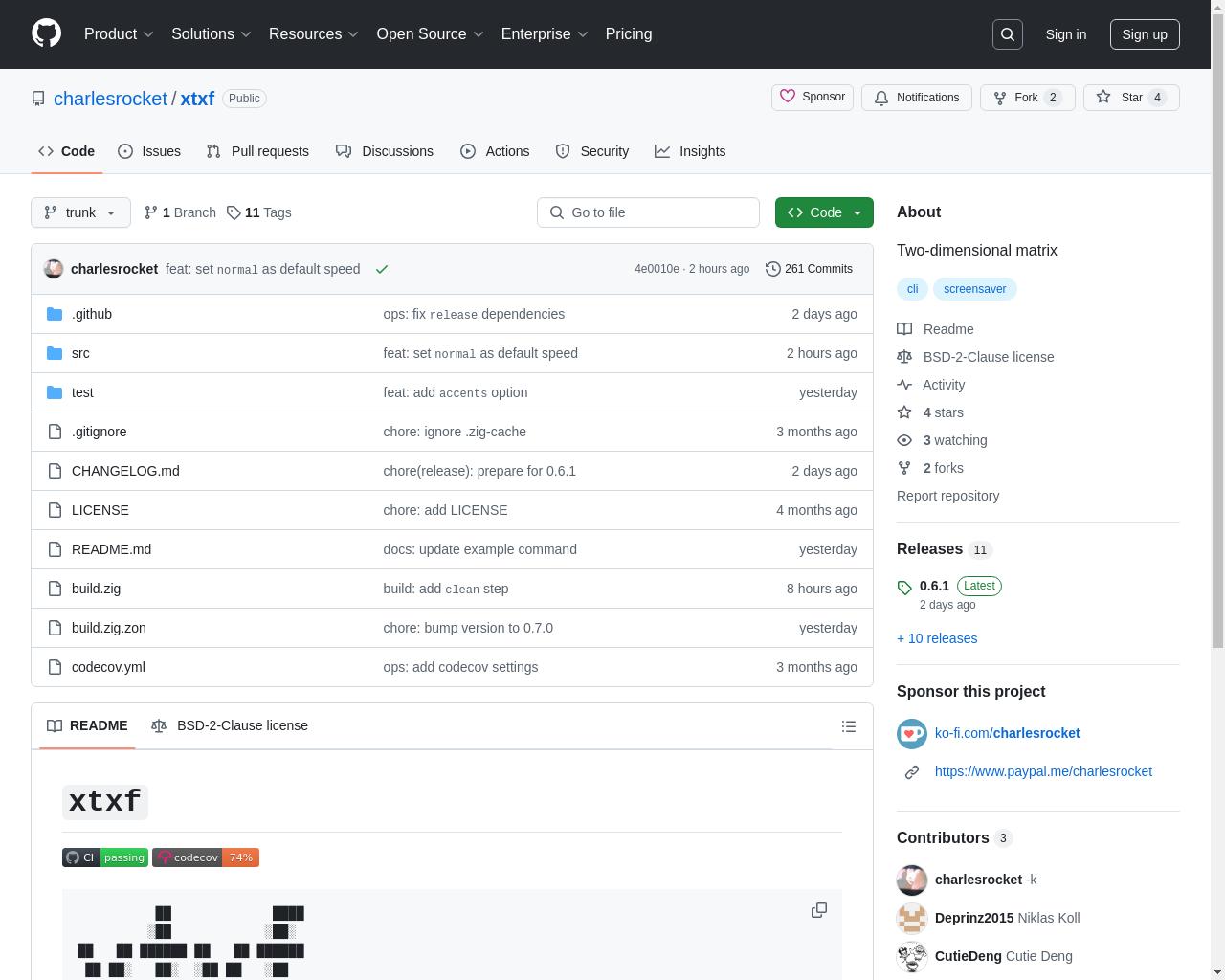Expand the Resources menu
This screenshot has width=1225, height=980.
tap(314, 33)
